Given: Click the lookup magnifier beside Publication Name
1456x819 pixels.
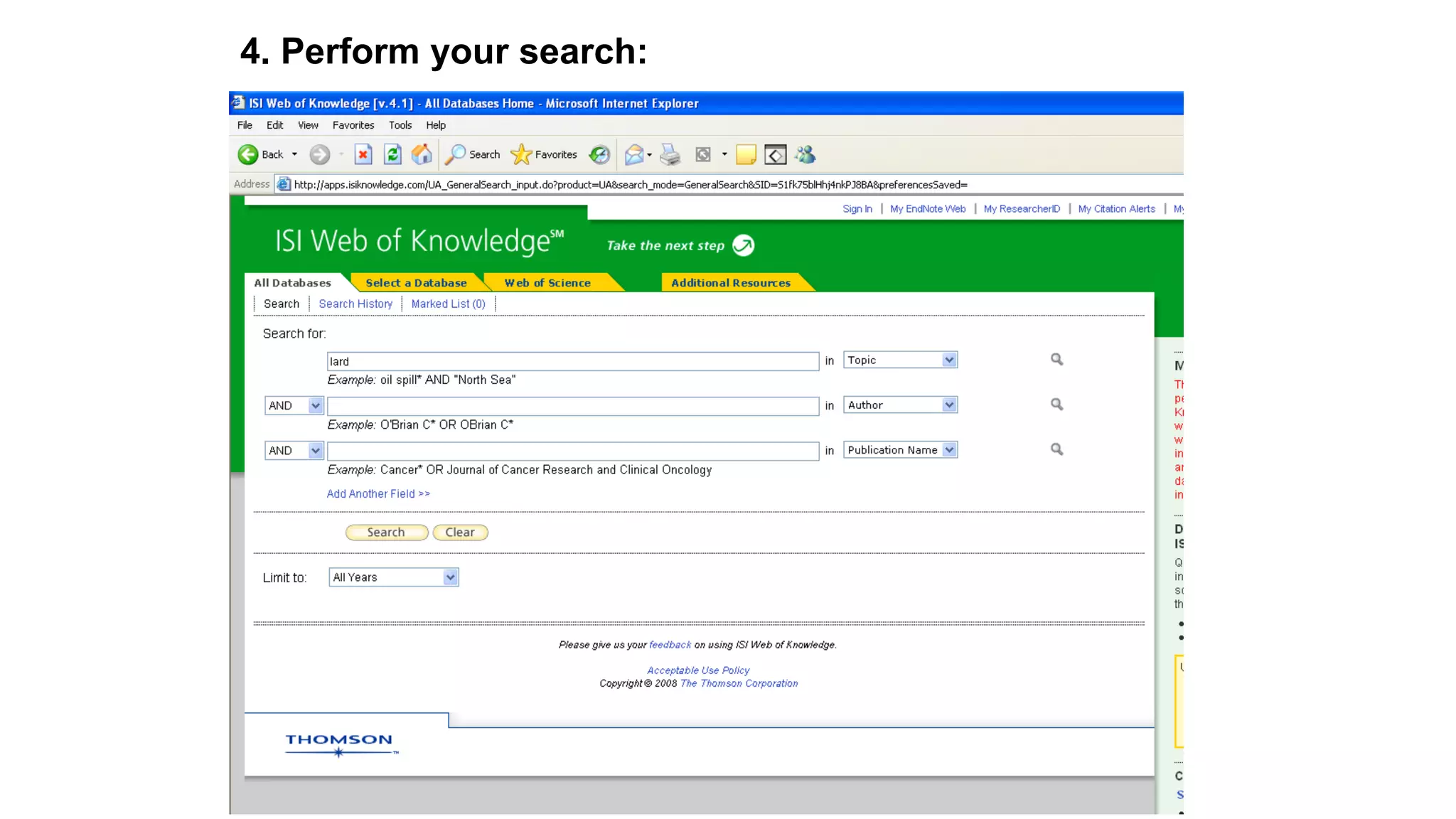Looking at the screenshot, I should (1057, 449).
